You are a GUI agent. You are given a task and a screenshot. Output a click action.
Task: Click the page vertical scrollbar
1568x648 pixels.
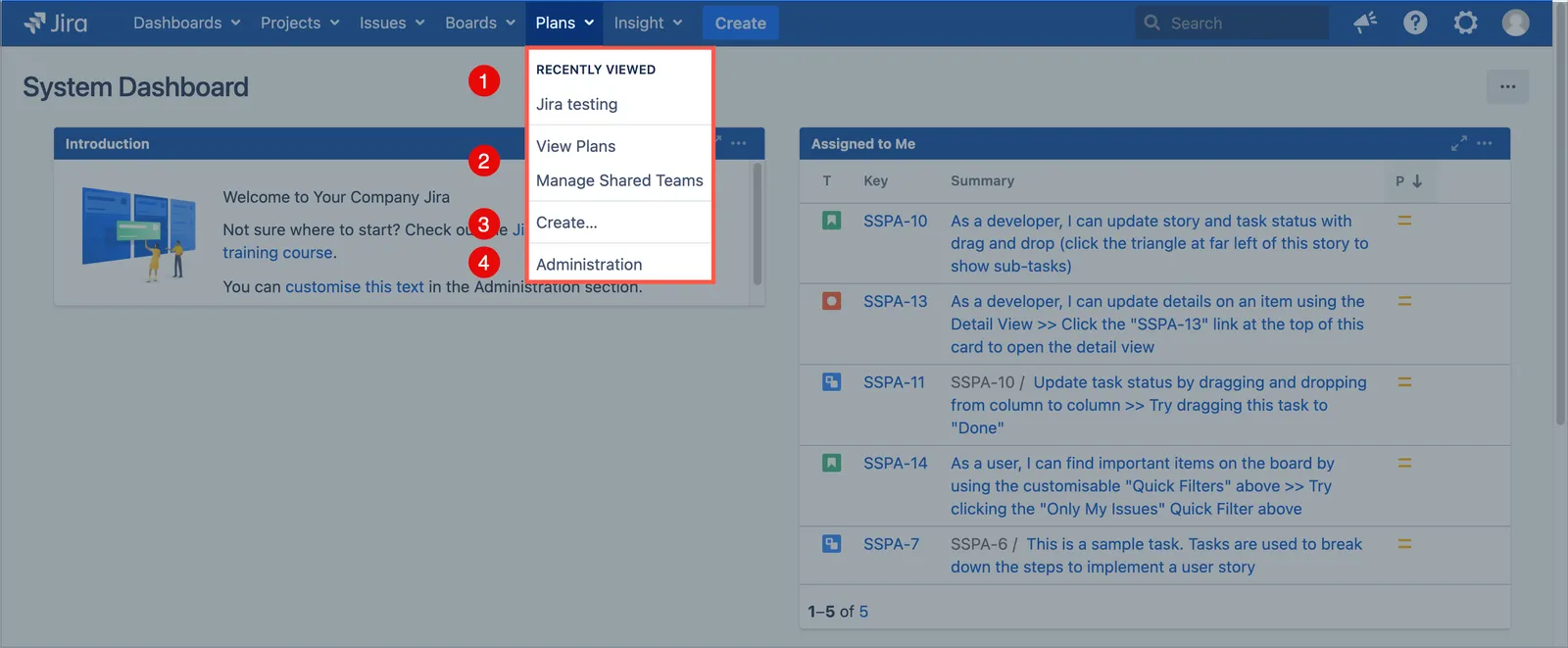click(1561, 216)
